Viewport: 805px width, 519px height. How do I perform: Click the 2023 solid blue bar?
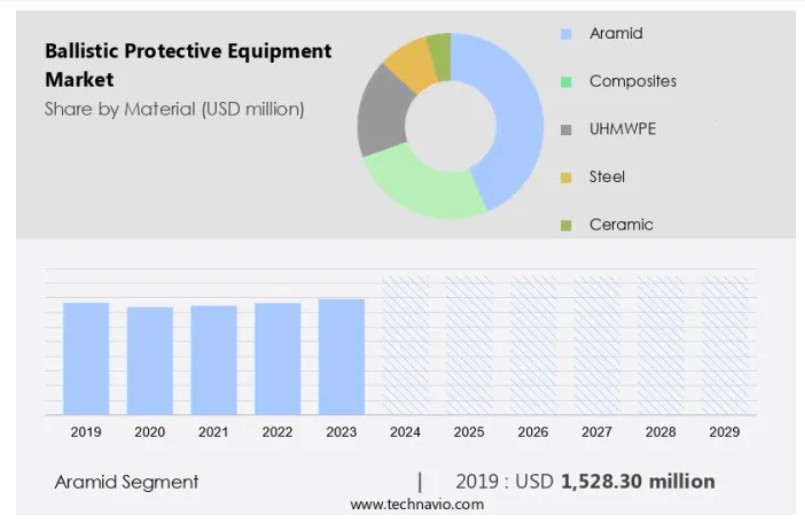pyautogui.click(x=341, y=356)
